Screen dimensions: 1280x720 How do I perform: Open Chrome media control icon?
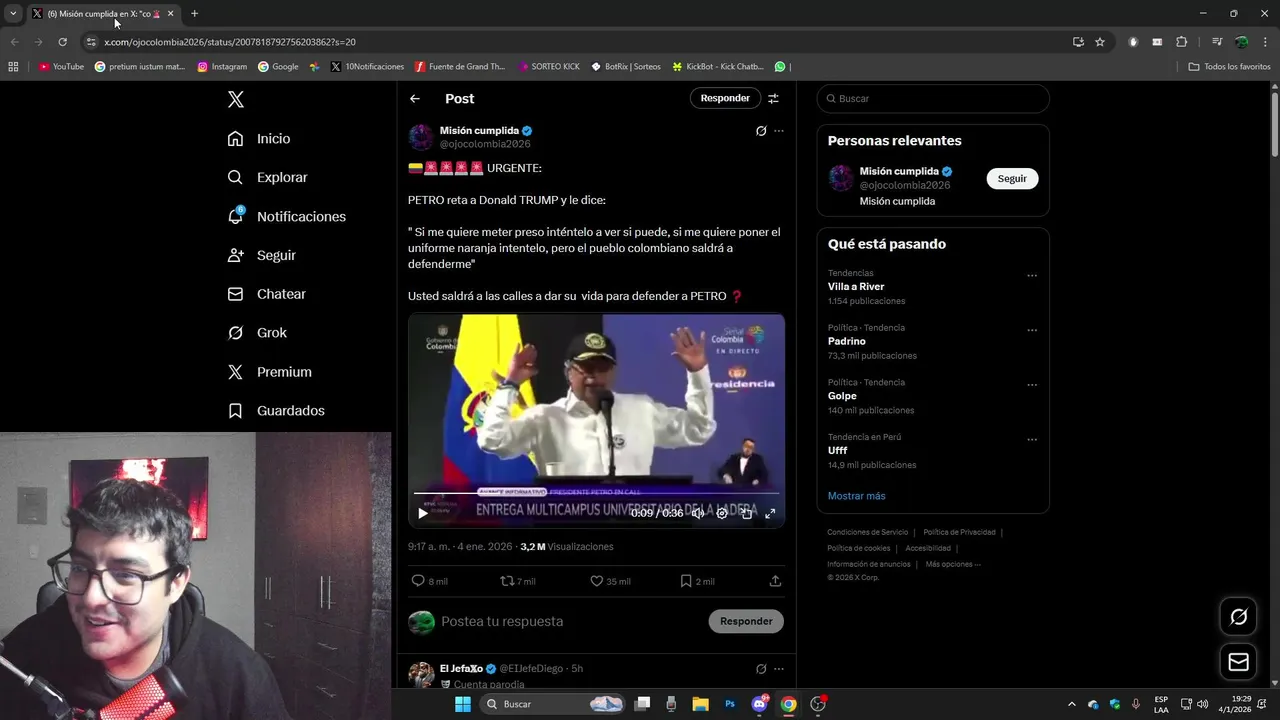click(x=1217, y=42)
